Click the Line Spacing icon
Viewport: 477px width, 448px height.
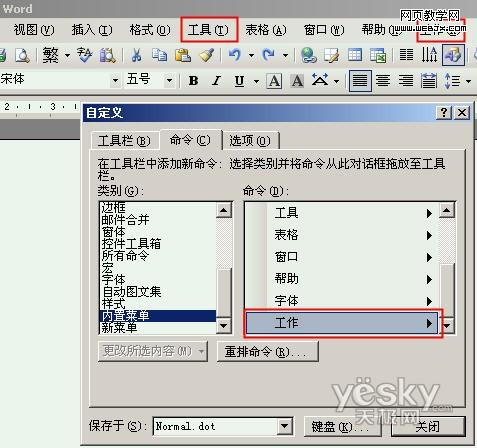coord(452,81)
